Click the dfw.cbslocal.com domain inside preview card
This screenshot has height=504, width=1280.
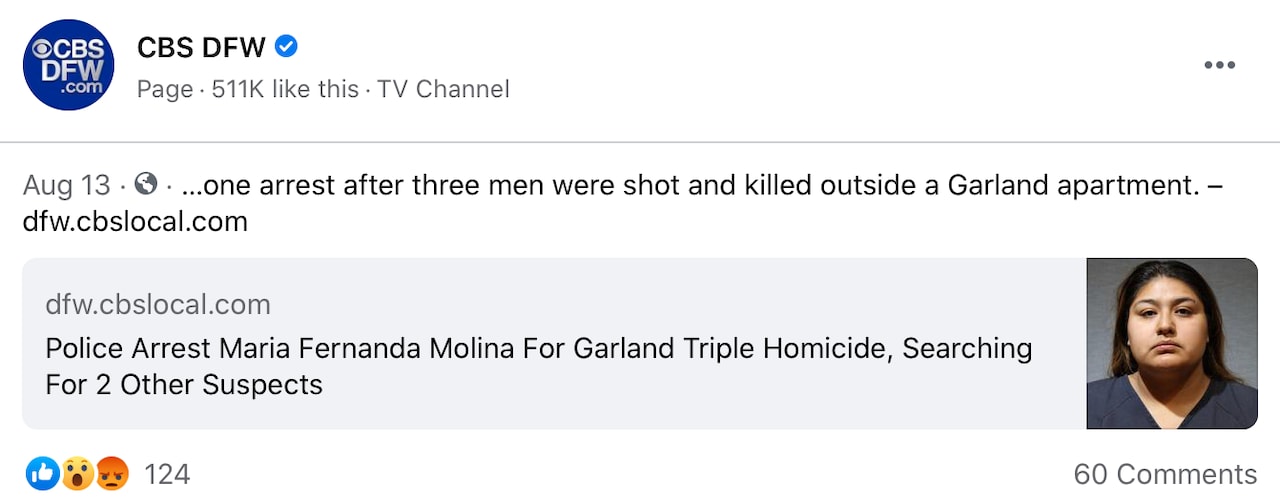click(158, 304)
